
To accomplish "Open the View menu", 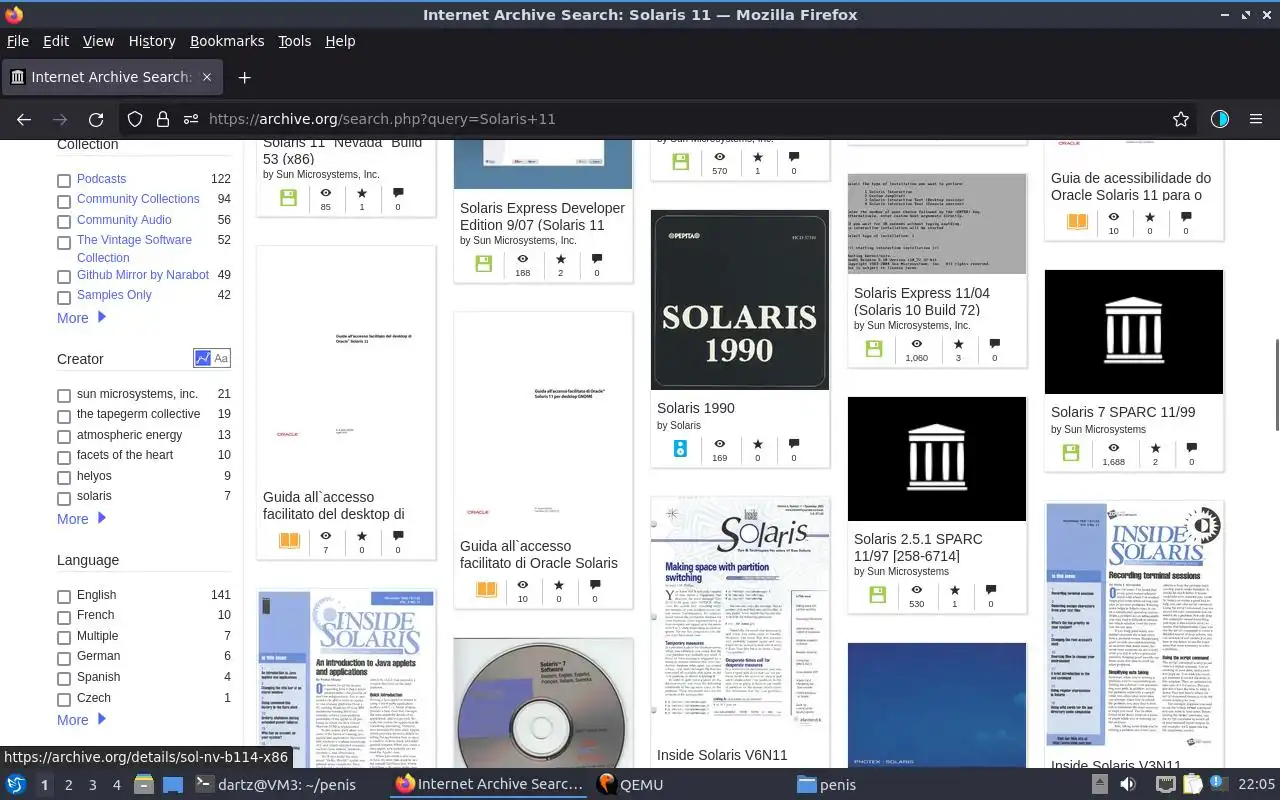I will tap(98, 41).
